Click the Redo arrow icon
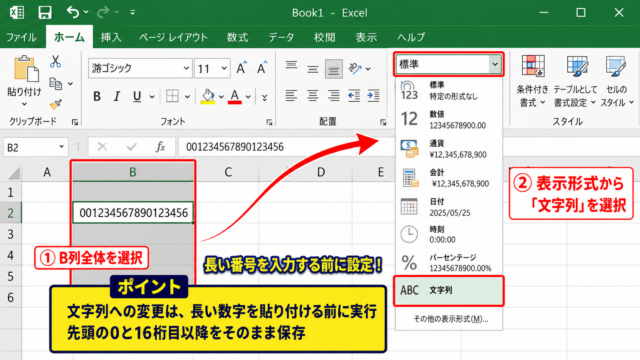Screen dimensions: 640x360 tap(103, 12)
